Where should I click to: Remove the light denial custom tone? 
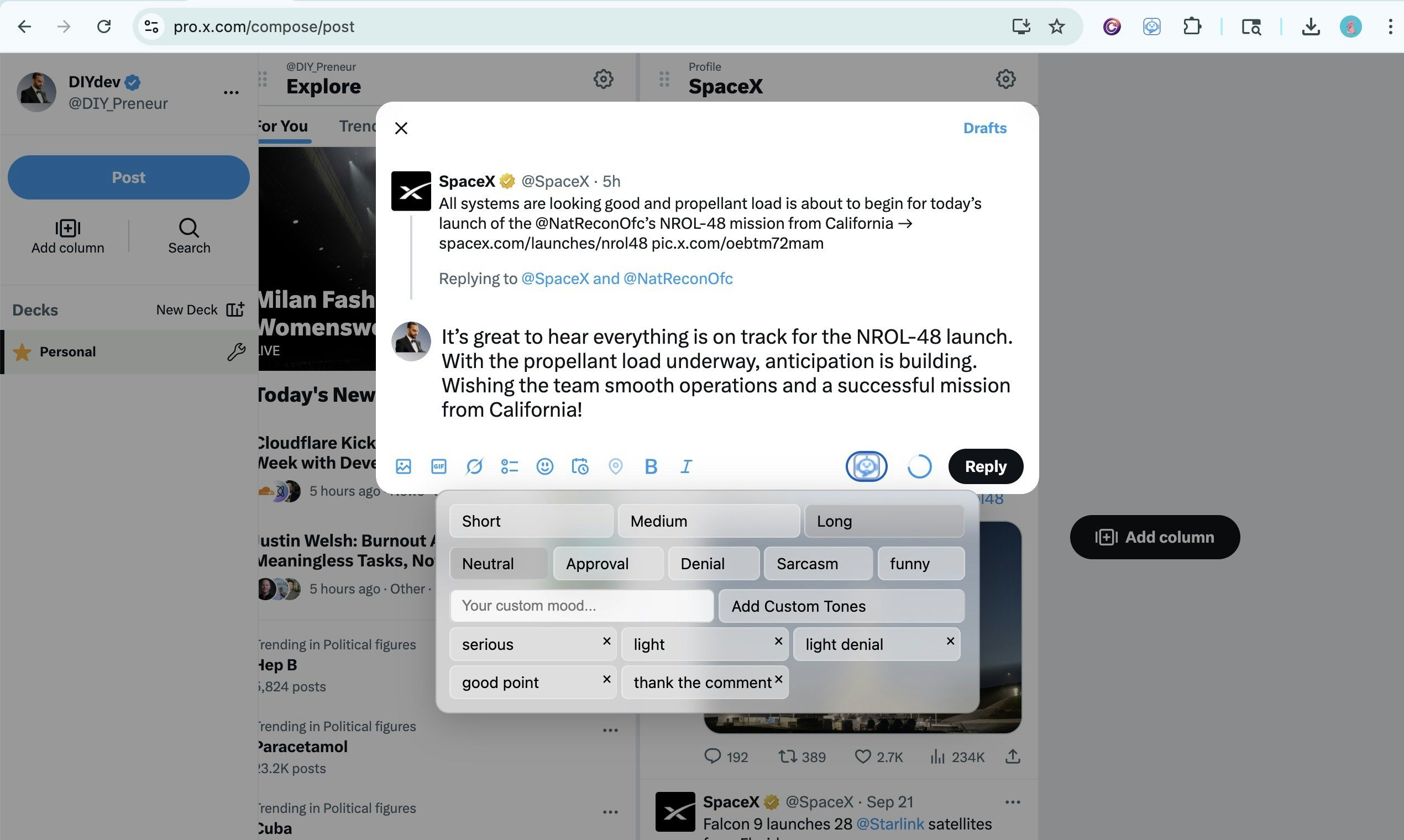950,641
